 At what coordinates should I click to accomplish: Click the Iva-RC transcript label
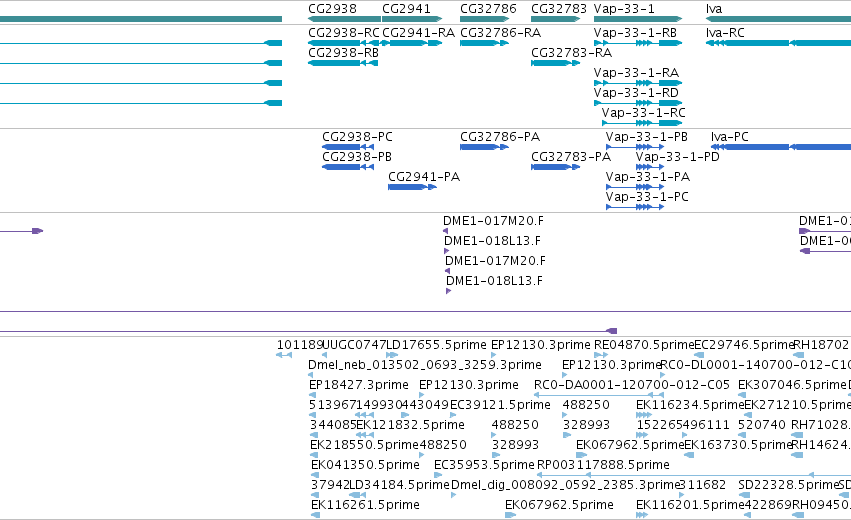tap(725, 33)
